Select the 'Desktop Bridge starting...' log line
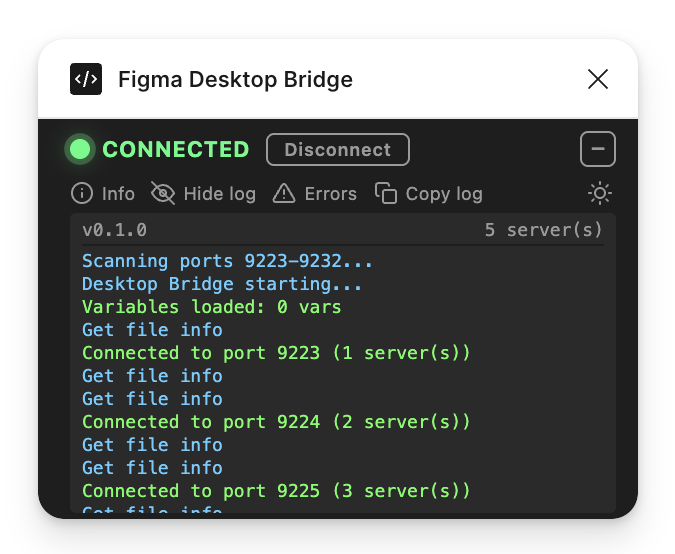675x554 pixels. [x=222, y=284]
